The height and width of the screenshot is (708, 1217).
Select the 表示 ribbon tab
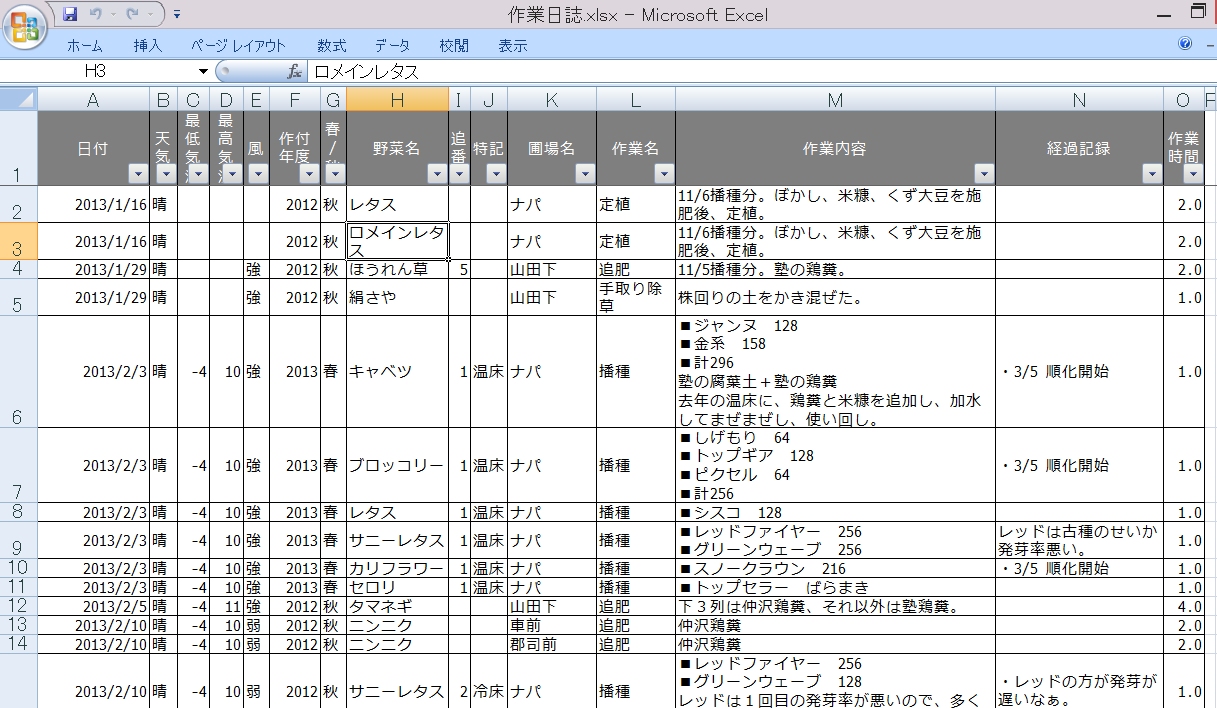pos(513,45)
